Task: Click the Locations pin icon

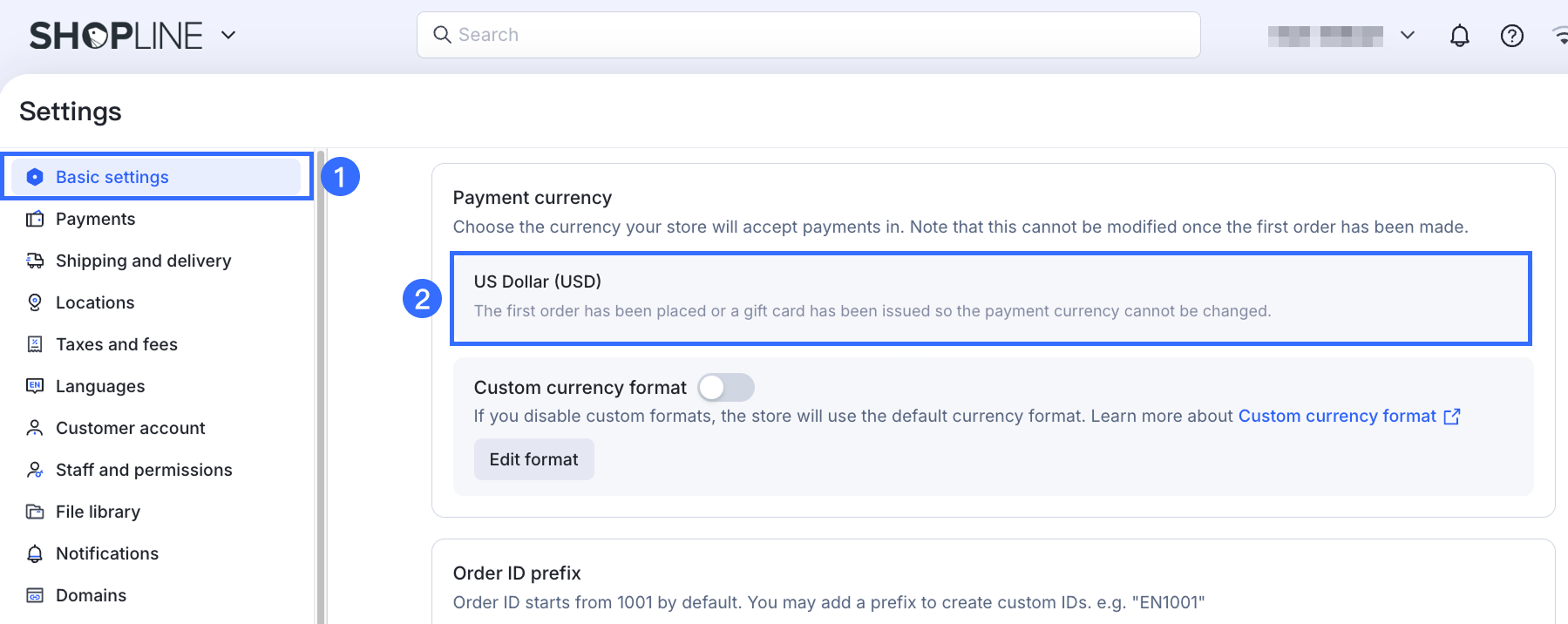Action: coord(35,302)
